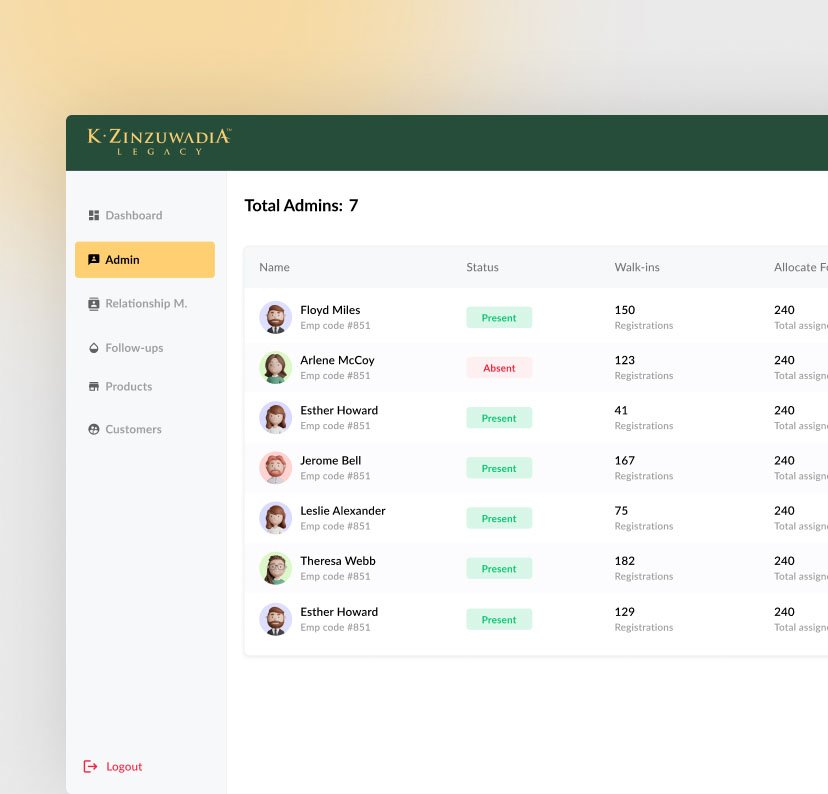Select Jerome Bell's profile avatar
The height and width of the screenshot is (794, 828).
(x=275, y=468)
